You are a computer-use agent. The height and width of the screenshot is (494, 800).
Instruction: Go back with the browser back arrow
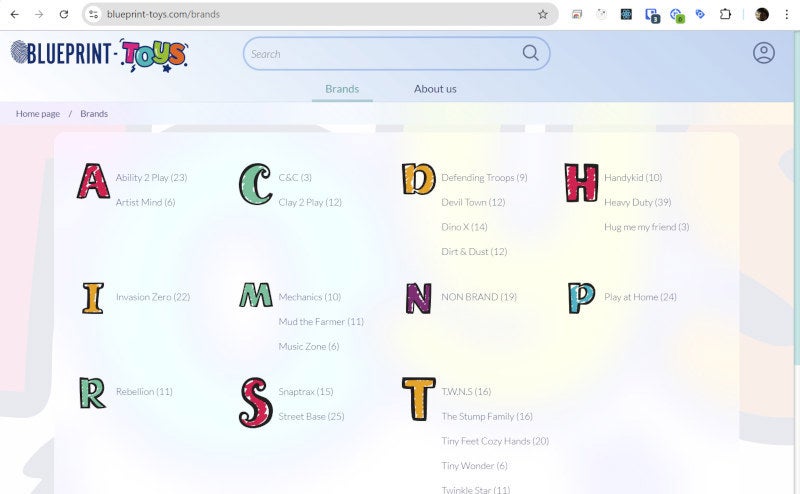15,14
